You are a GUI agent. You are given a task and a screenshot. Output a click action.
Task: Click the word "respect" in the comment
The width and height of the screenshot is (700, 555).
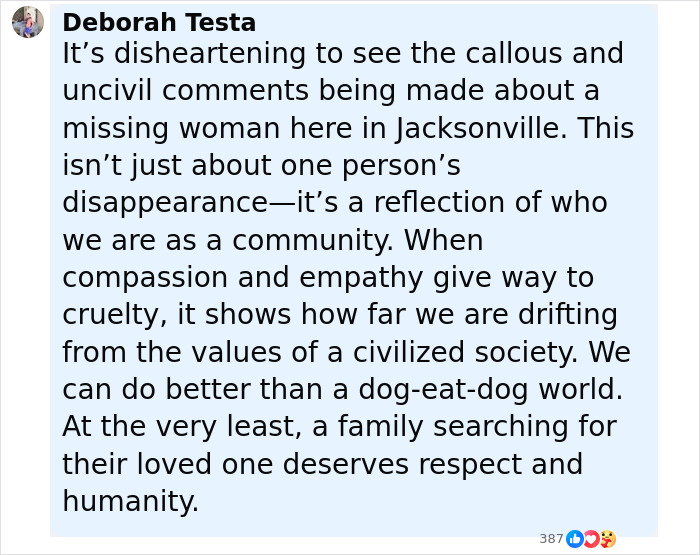pyautogui.click(x=470, y=464)
